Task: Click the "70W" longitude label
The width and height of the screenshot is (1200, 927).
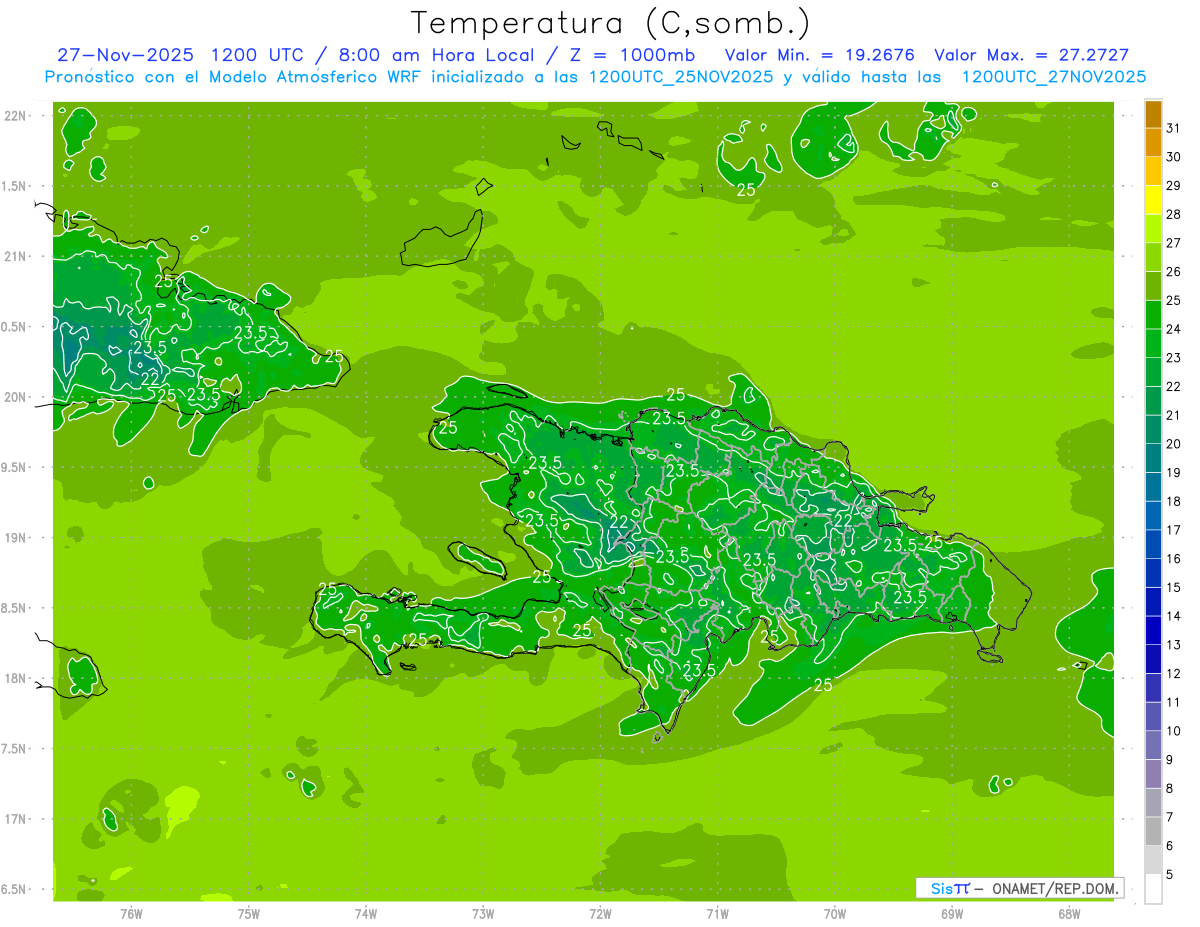Action: [x=835, y=914]
